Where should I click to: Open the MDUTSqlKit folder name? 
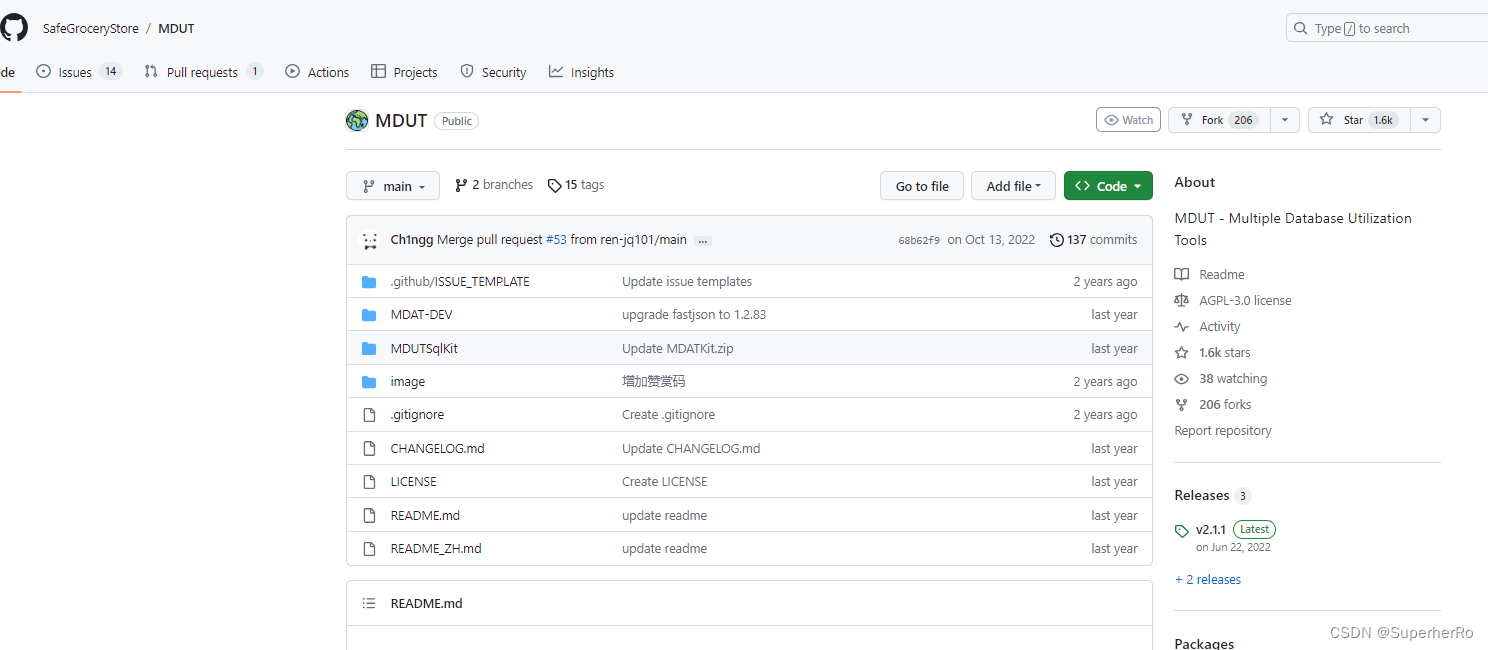(x=424, y=349)
